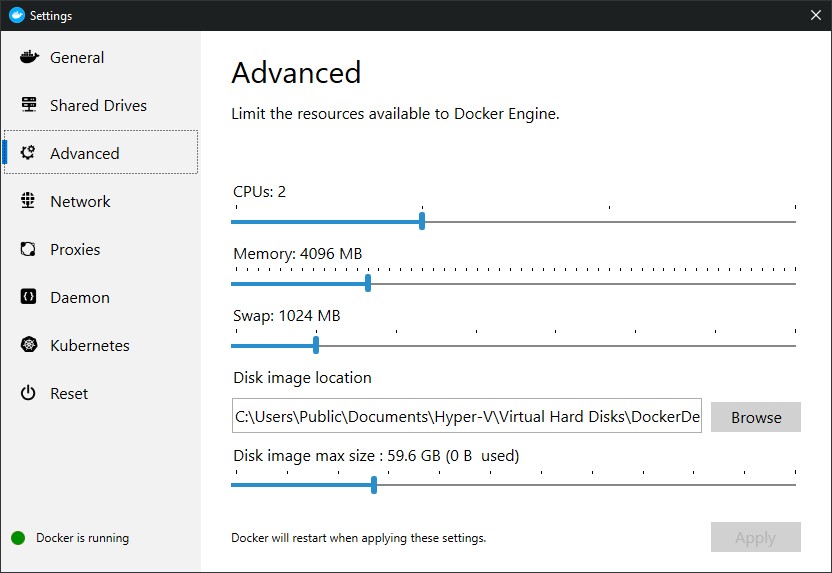This screenshot has width=832, height=573.
Task: Click the green Docker running status dot
Action: [18, 538]
